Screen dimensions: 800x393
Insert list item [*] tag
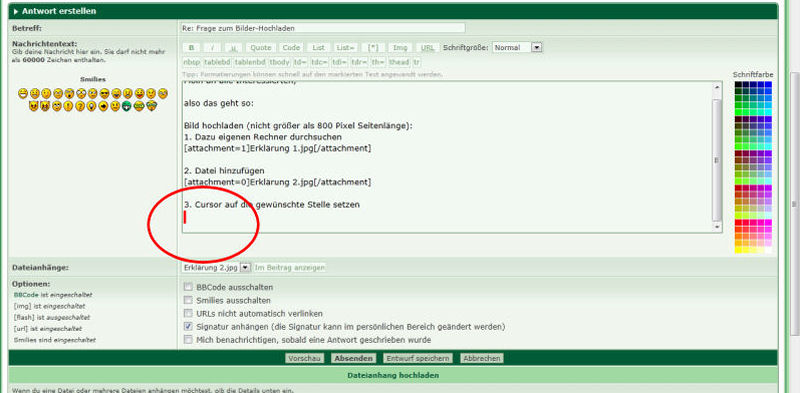click(x=373, y=47)
